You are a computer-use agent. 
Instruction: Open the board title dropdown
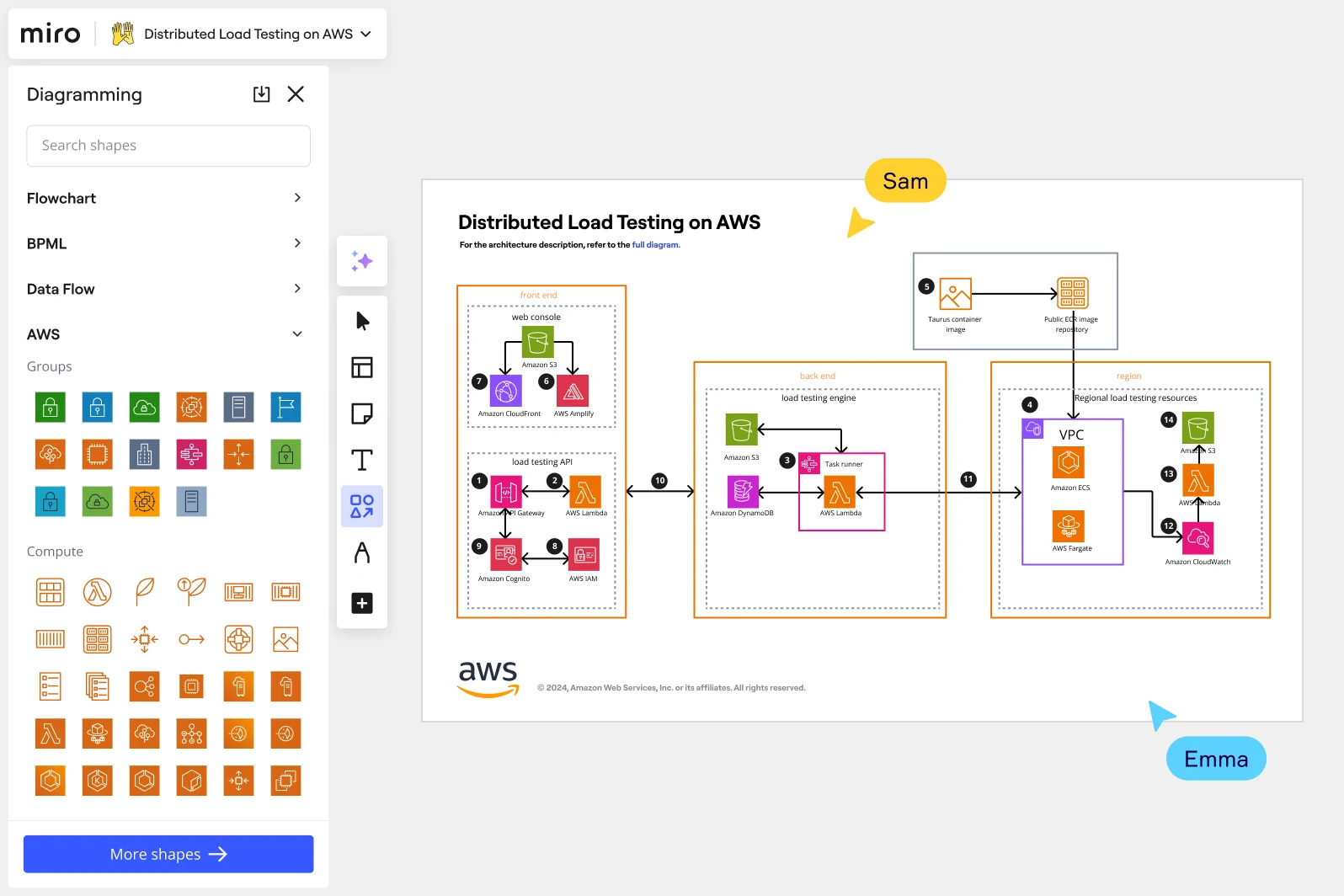[x=365, y=34]
